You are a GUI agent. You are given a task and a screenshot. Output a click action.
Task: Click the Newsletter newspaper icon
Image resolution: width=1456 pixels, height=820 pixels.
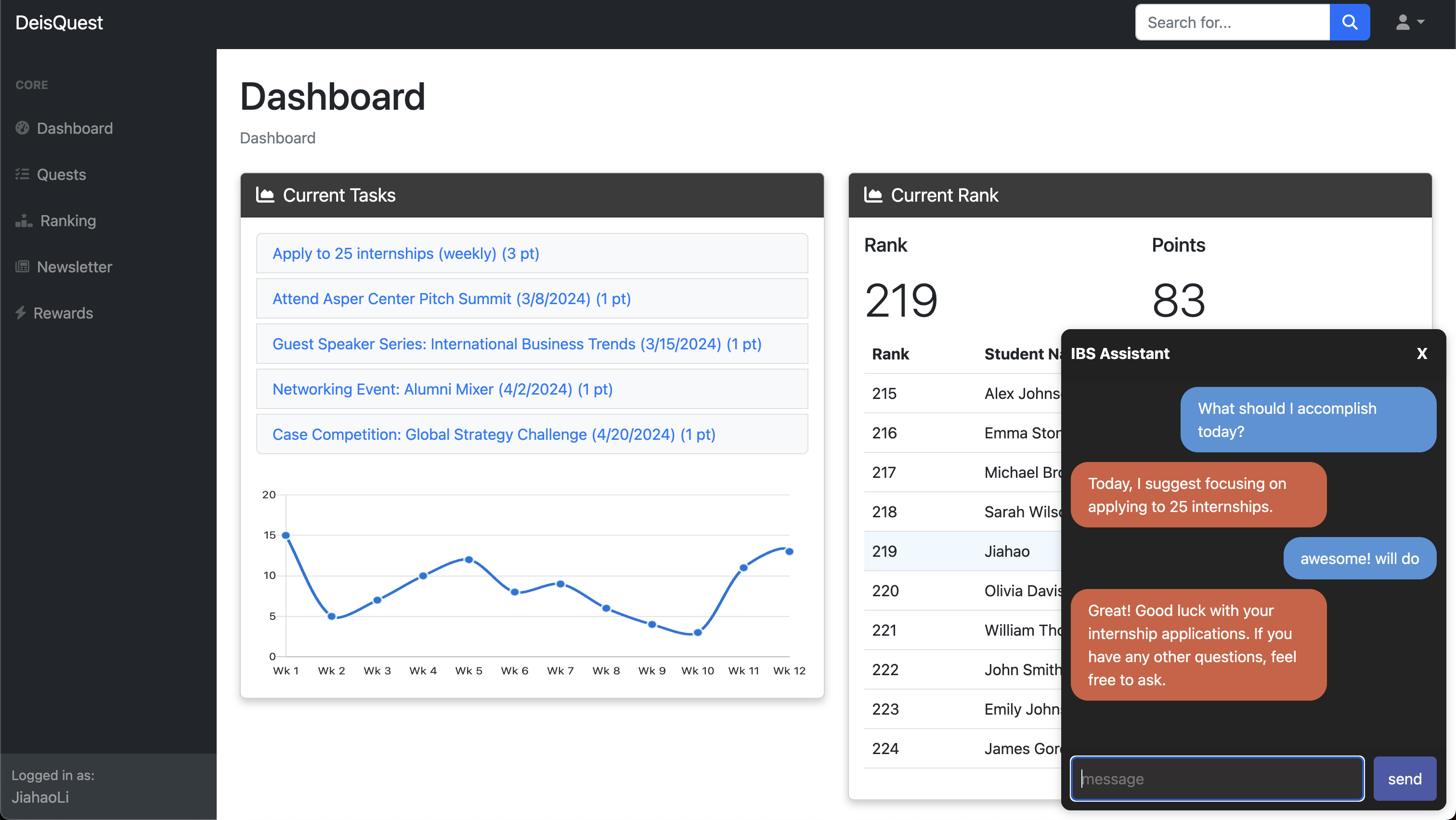click(22, 267)
